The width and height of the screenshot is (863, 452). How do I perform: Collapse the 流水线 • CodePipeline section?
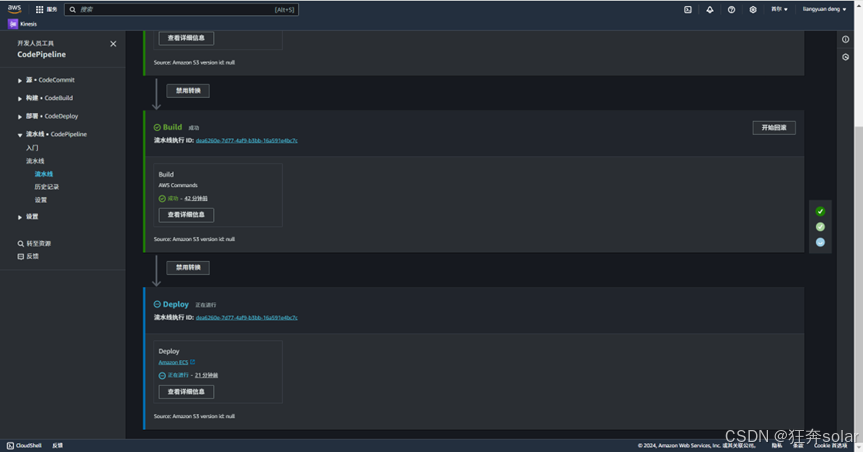click(20, 135)
